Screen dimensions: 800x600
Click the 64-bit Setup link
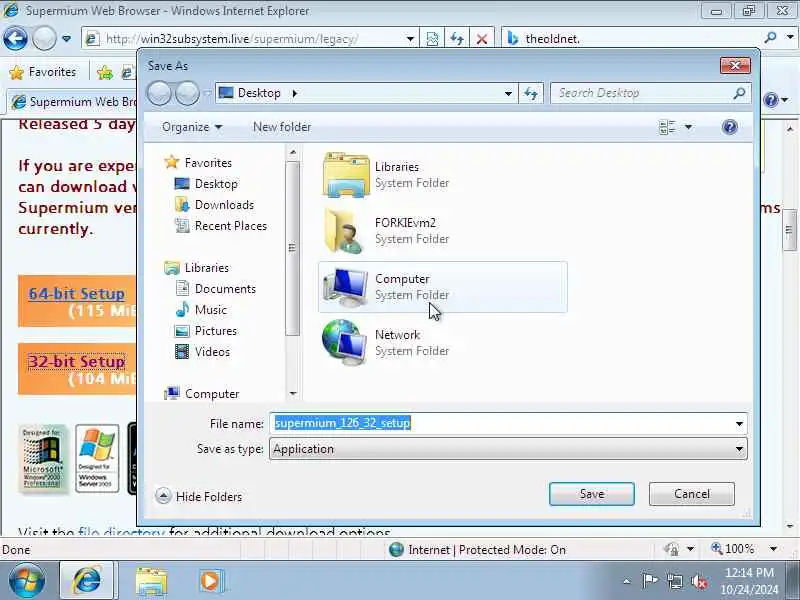click(77, 293)
